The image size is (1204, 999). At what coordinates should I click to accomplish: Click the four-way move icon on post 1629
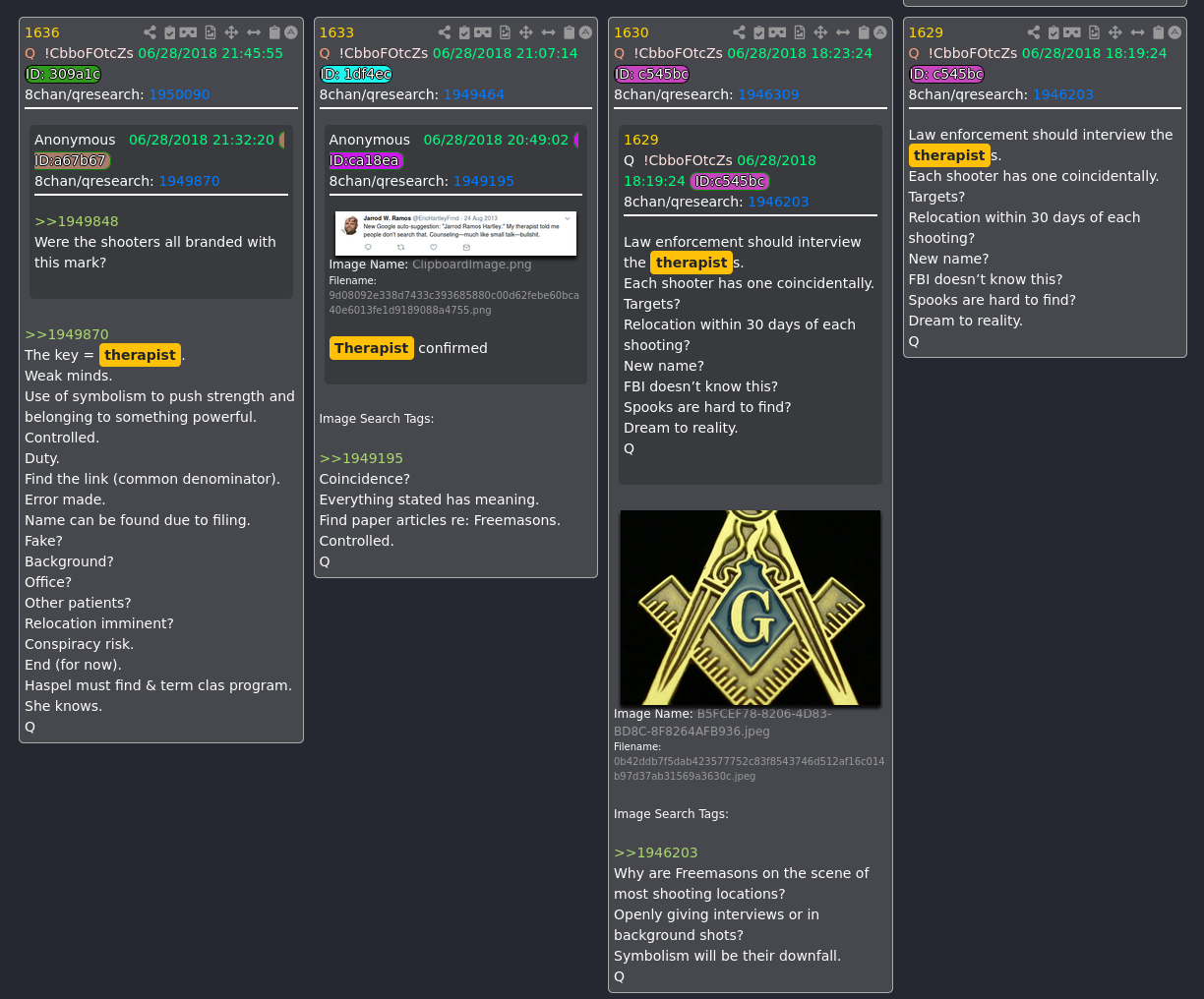click(1115, 32)
